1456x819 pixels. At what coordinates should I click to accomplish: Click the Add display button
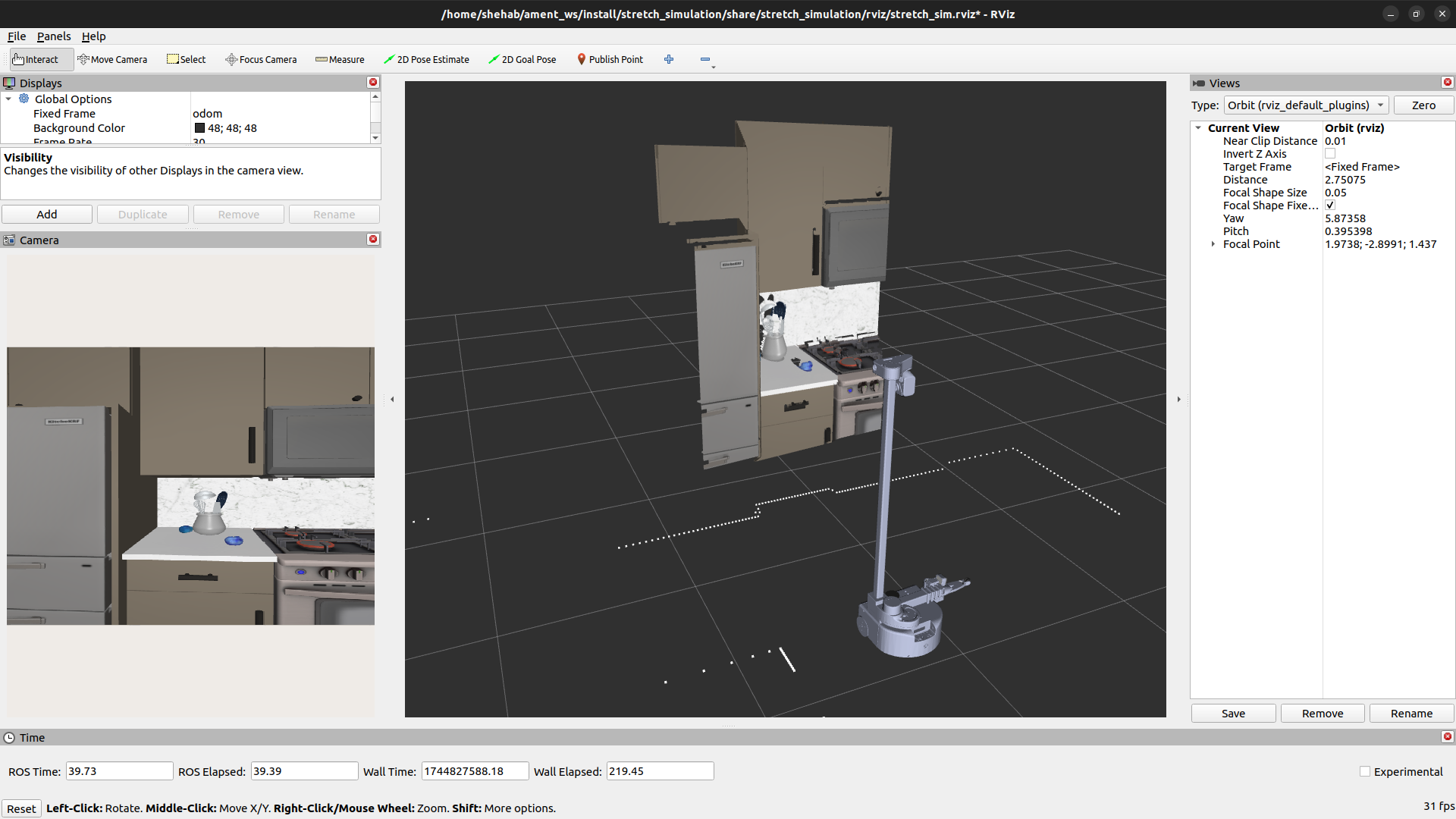[47, 215]
